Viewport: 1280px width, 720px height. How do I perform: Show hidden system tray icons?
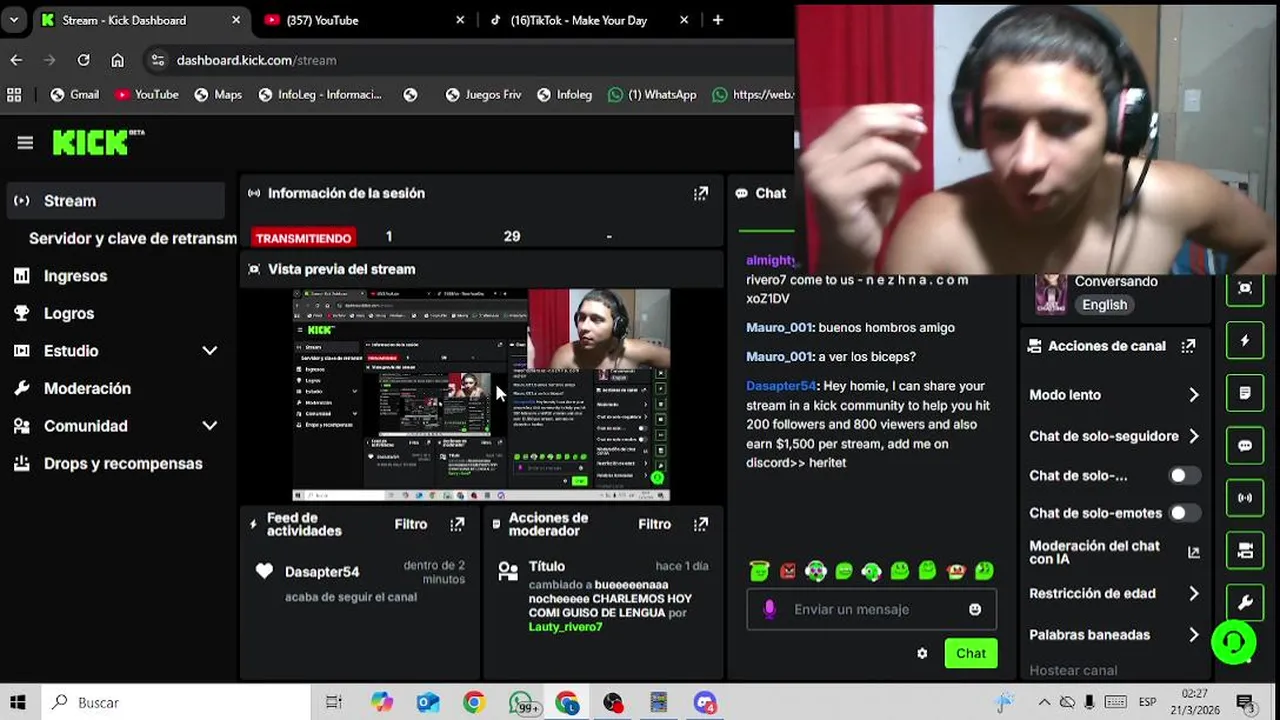click(x=1043, y=702)
